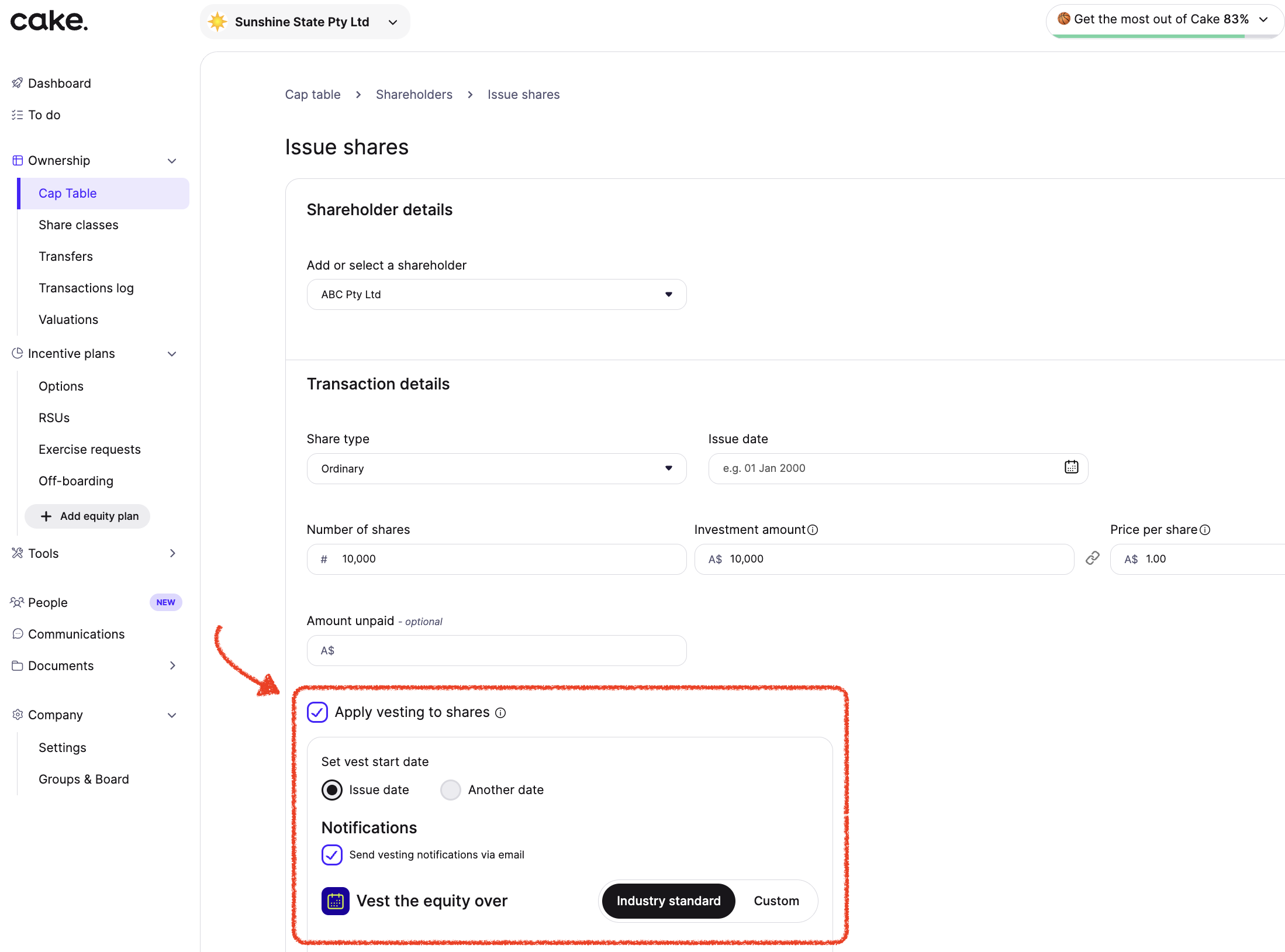Open the Options page
This screenshot has height=952, width=1285.
(x=61, y=386)
